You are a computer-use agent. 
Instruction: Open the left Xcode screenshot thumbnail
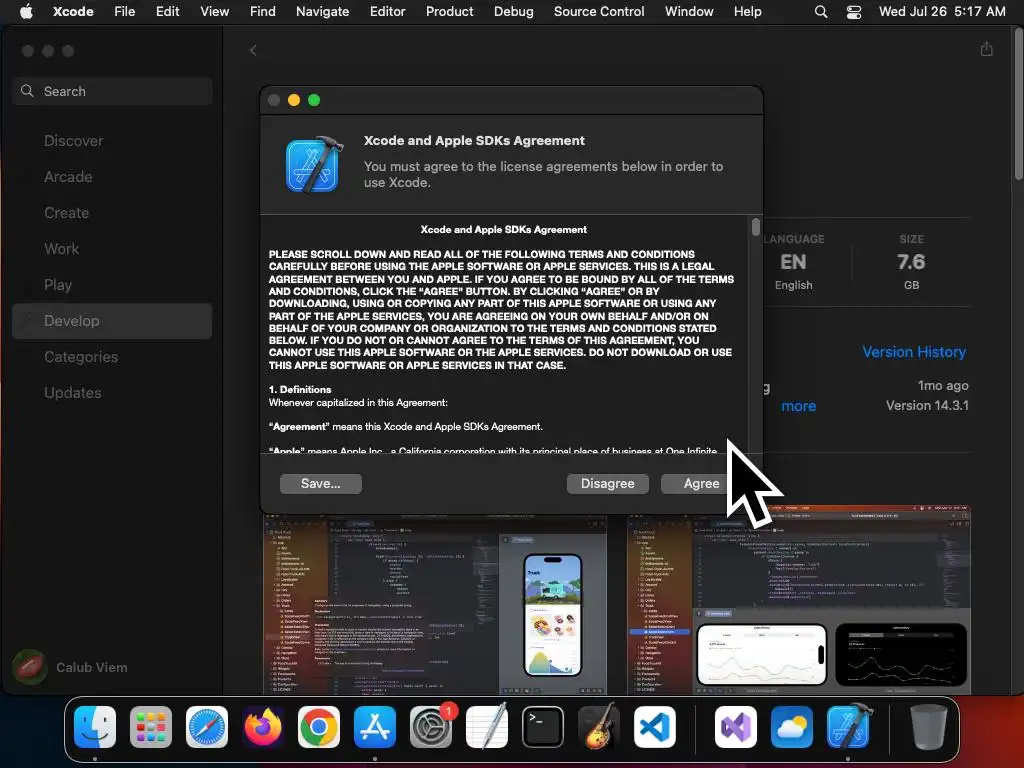(x=435, y=604)
